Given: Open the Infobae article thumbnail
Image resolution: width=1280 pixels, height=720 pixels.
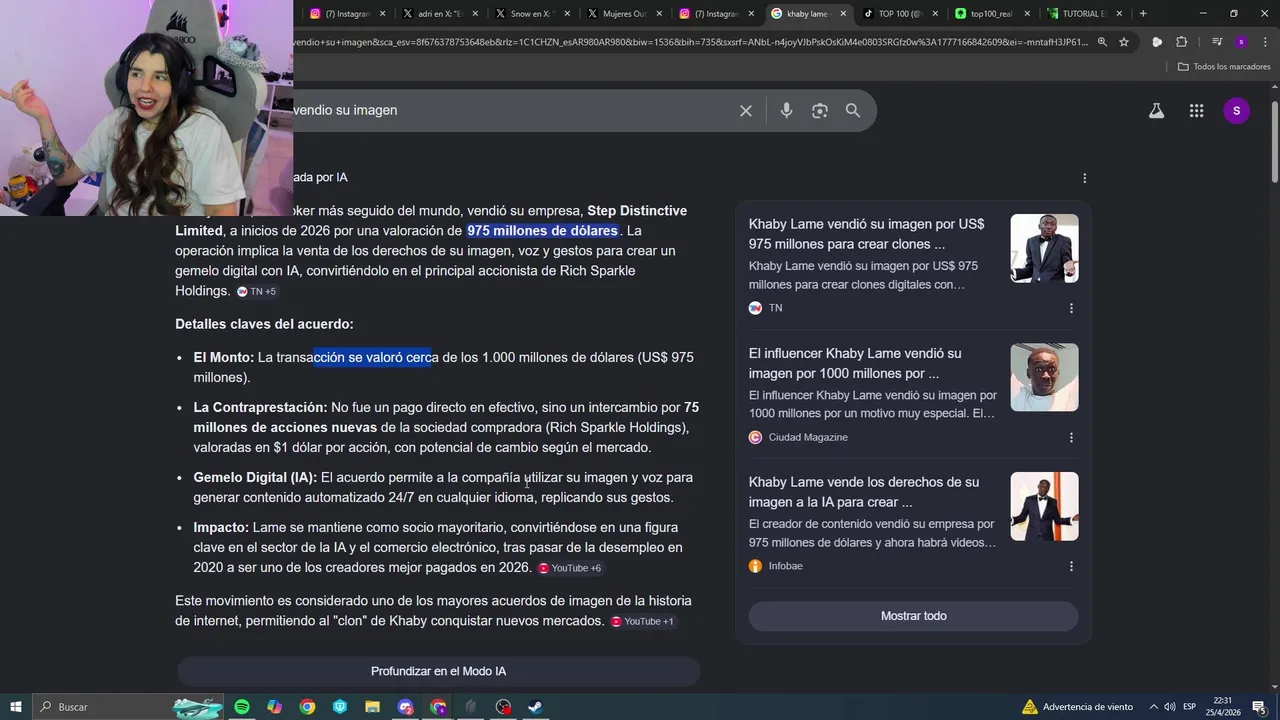Looking at the screenshot, I should (1044, 507).
